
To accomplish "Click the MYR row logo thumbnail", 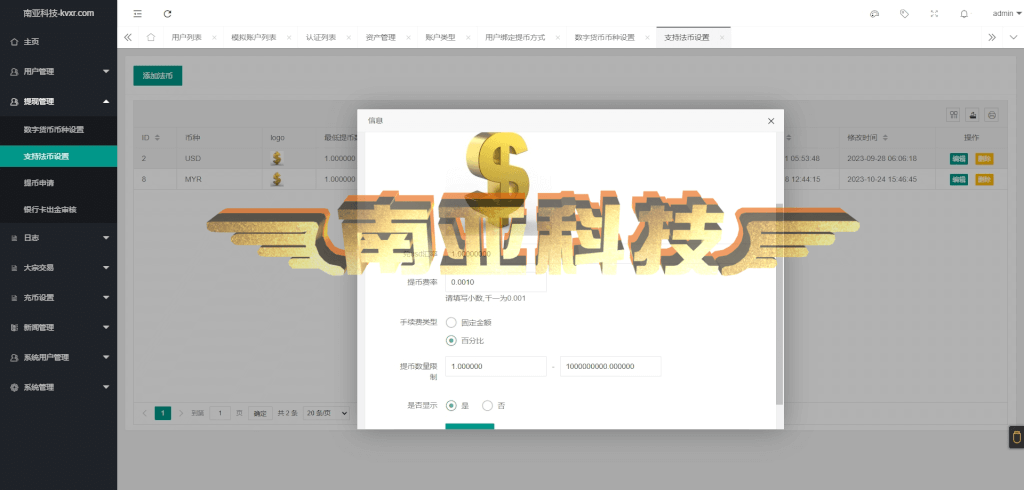I will [277, 179].
